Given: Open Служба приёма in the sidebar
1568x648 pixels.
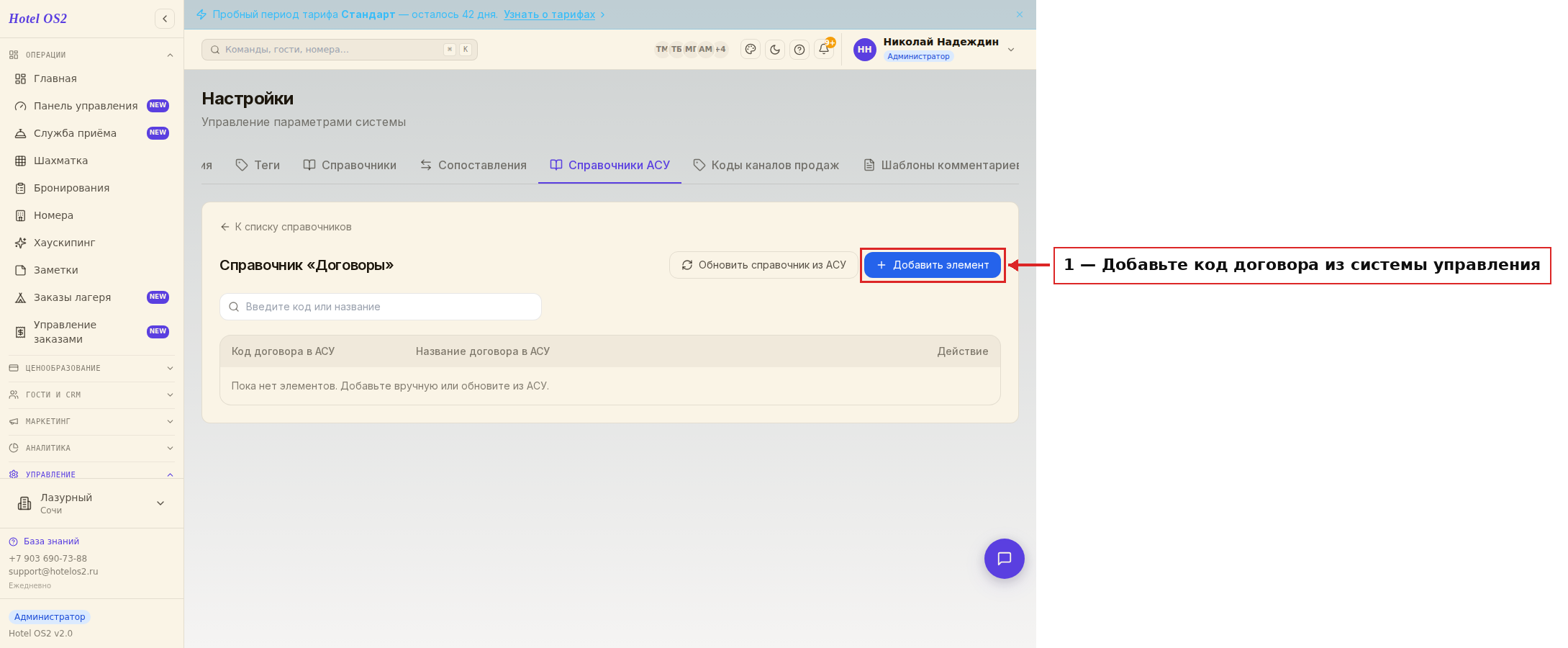Looking at the screenshot, I should tap(91, 133).
